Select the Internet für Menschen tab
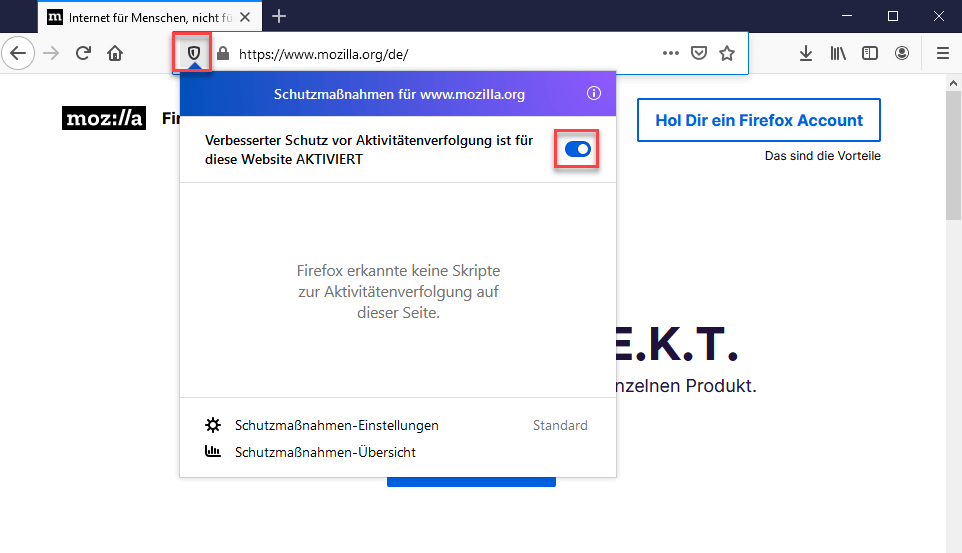 [x=150, y=17]
